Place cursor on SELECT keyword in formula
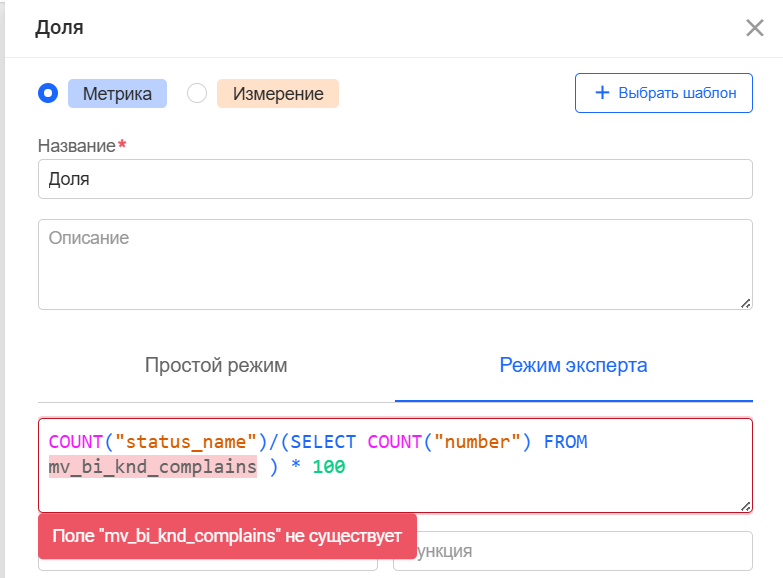The height and width of the screenshot is (578, 783). (x=326, y=441)
